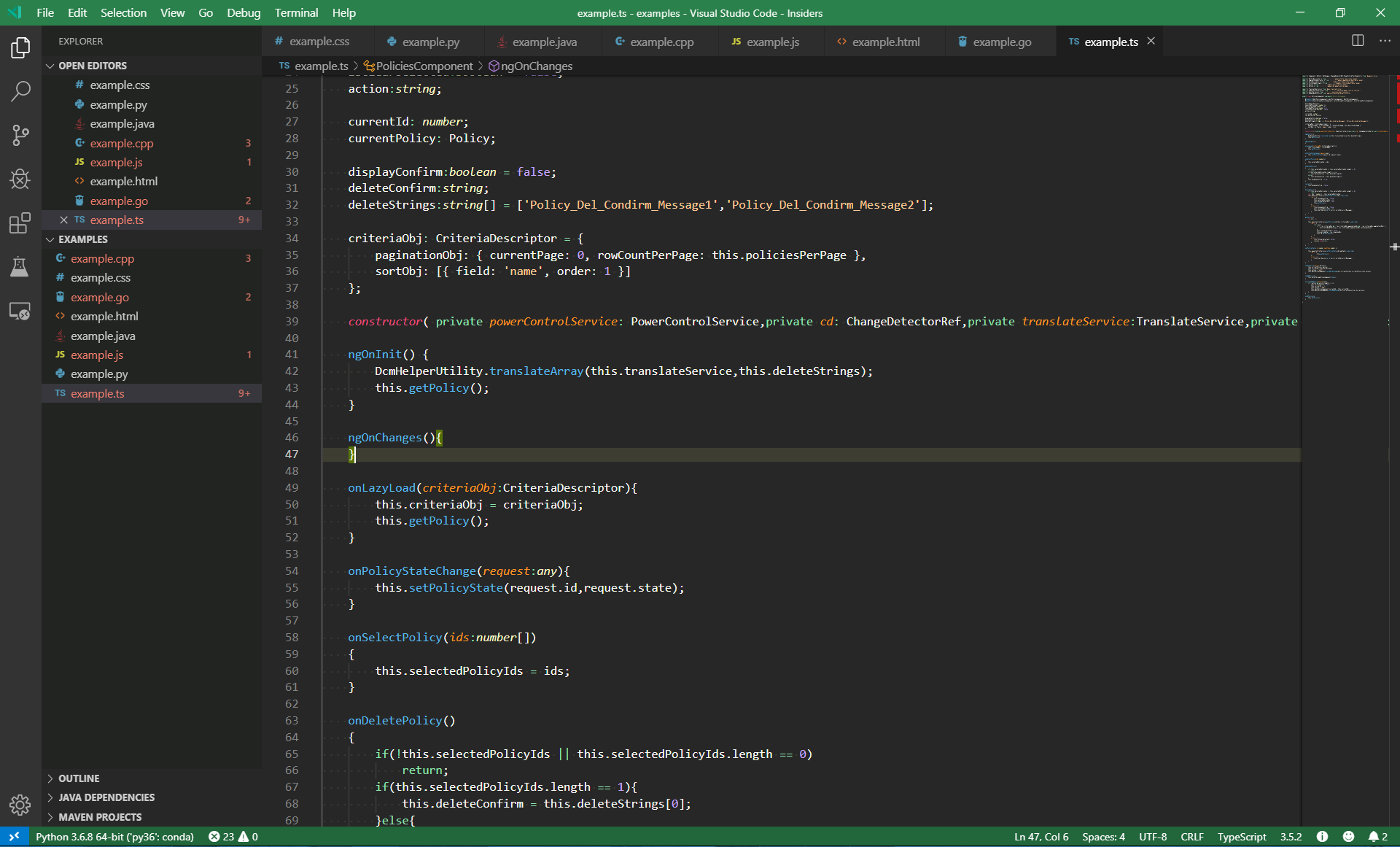Expand the Outline section
This screenshot has height=847, width=1400.
click(x=79, y=778)
